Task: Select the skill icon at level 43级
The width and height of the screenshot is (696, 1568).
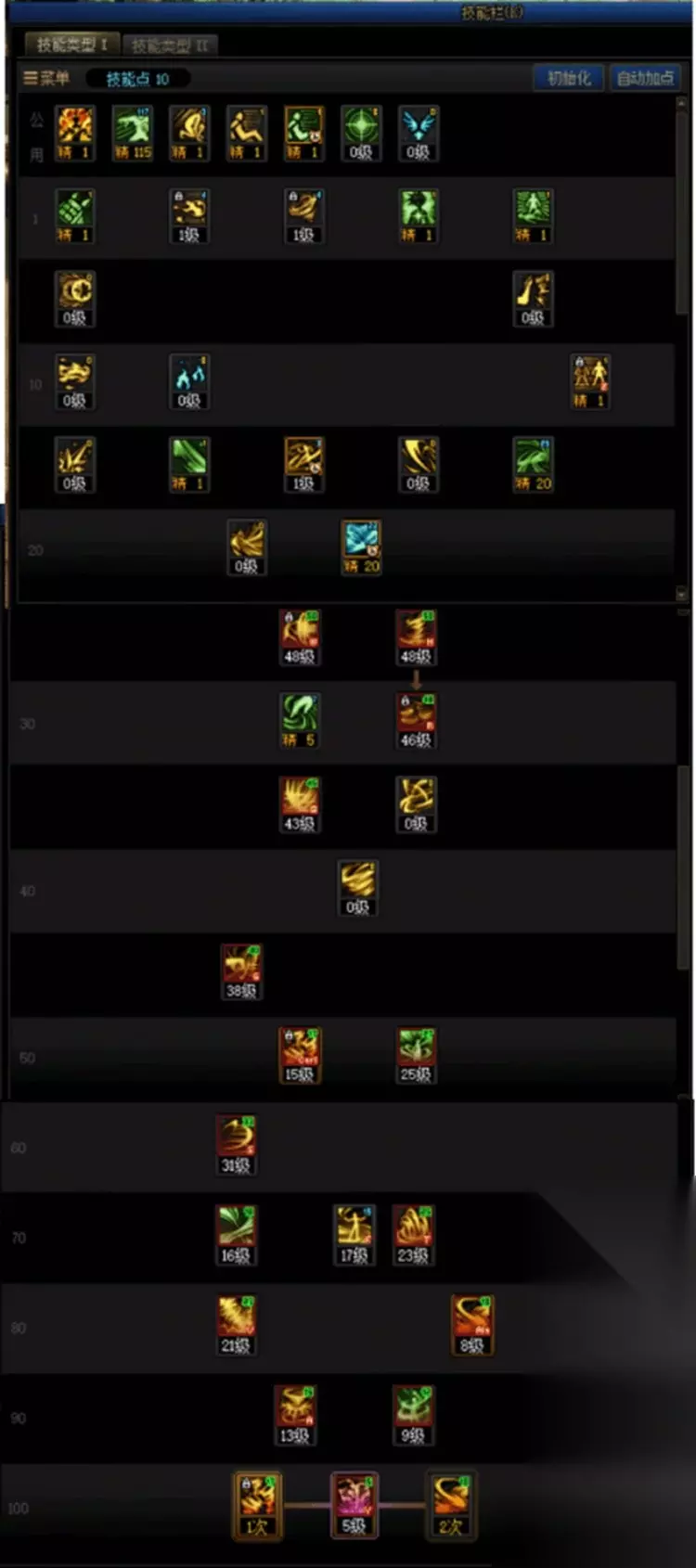Action: coord(299,804)
